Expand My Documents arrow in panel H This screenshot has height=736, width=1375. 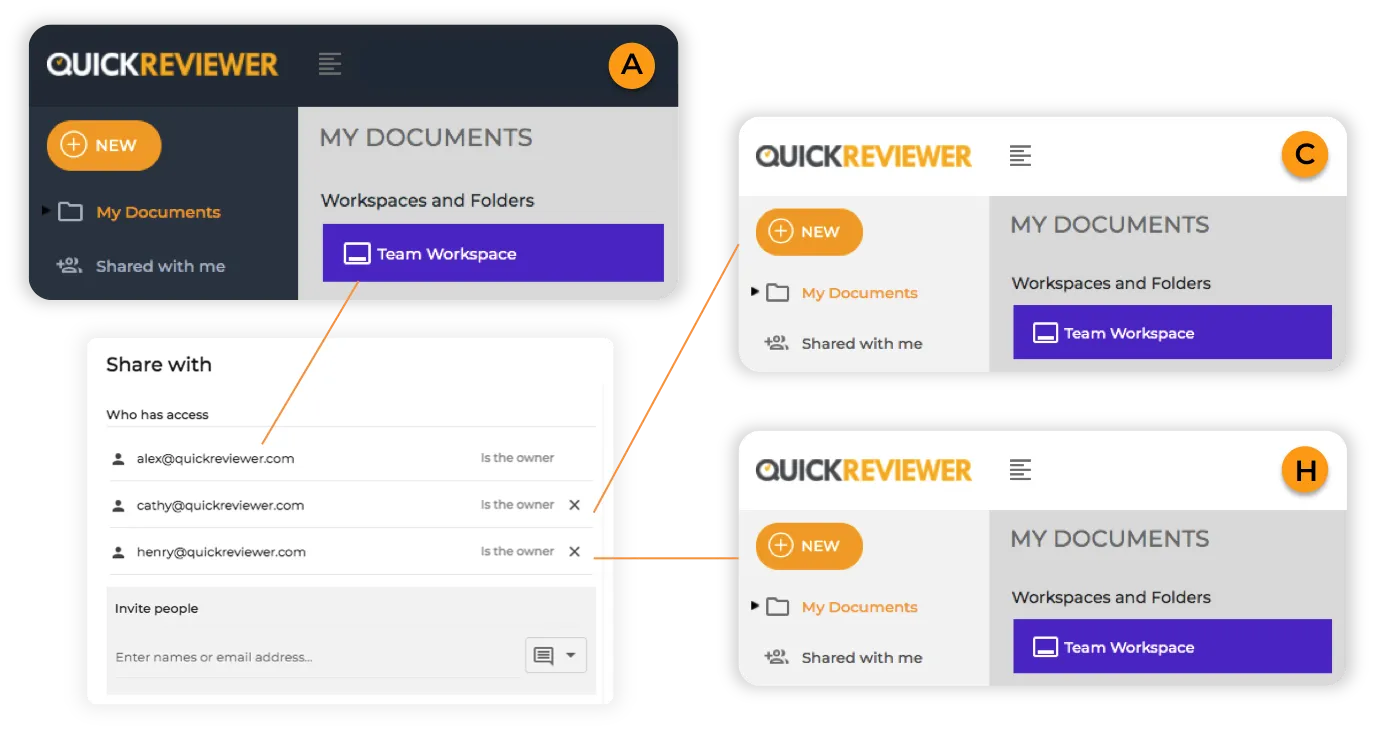pos(755,606)
